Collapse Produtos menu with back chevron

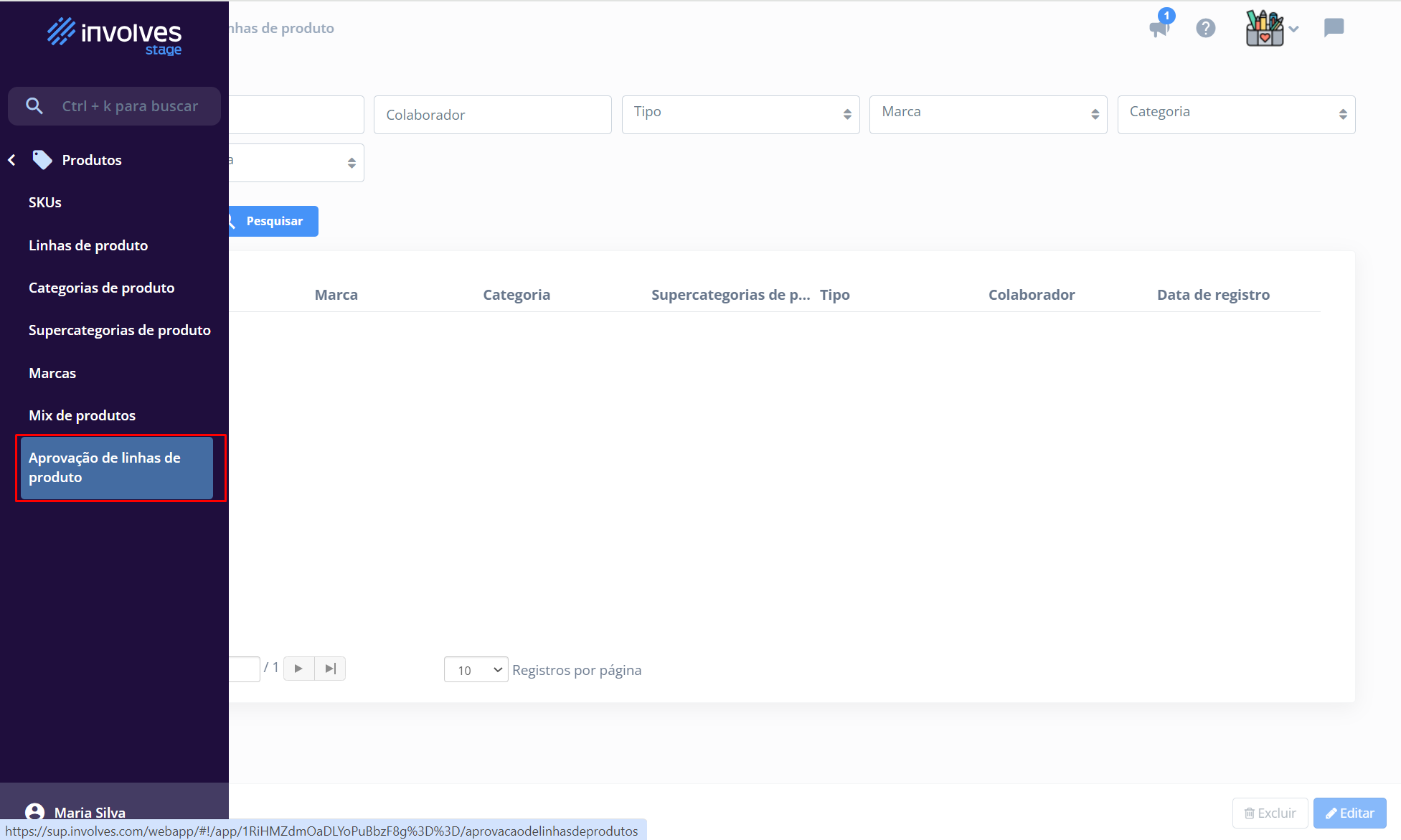click(12, 160)
